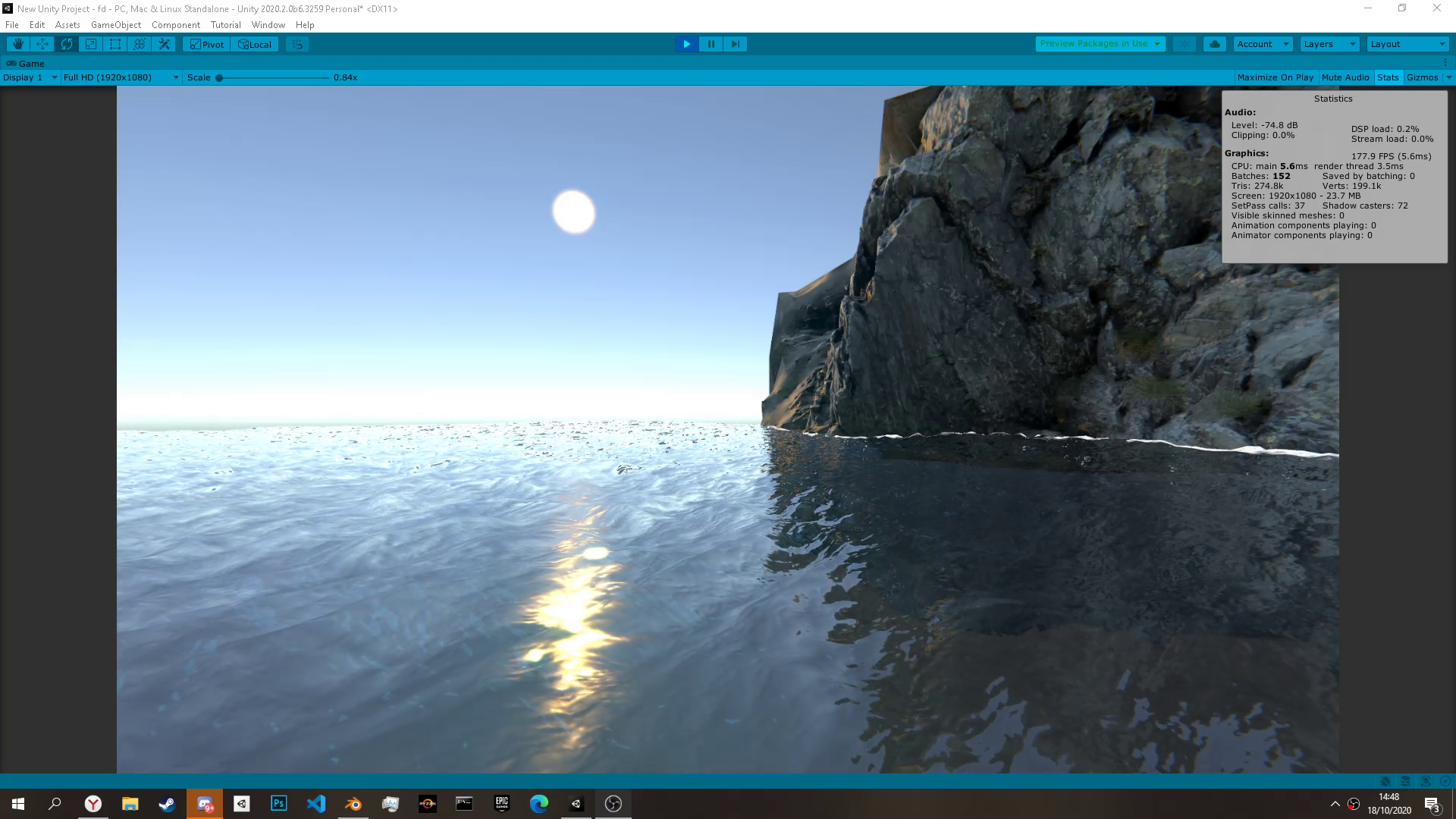Image resolution: width=1456 pixels, height=819 pixels.
Task: Toggle Maximize On Play
Action: pyautogui.click(x=1276, y=77)
